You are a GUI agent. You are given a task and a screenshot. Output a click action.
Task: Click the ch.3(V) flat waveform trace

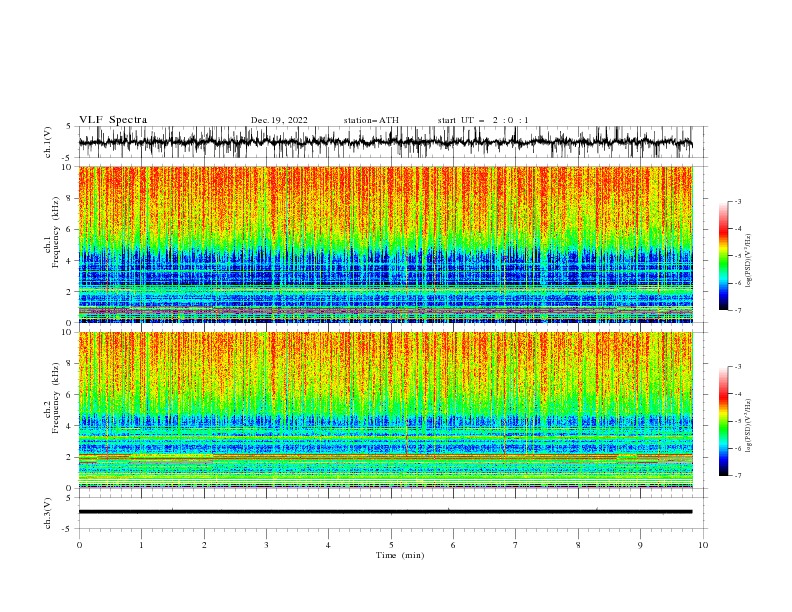385,512
